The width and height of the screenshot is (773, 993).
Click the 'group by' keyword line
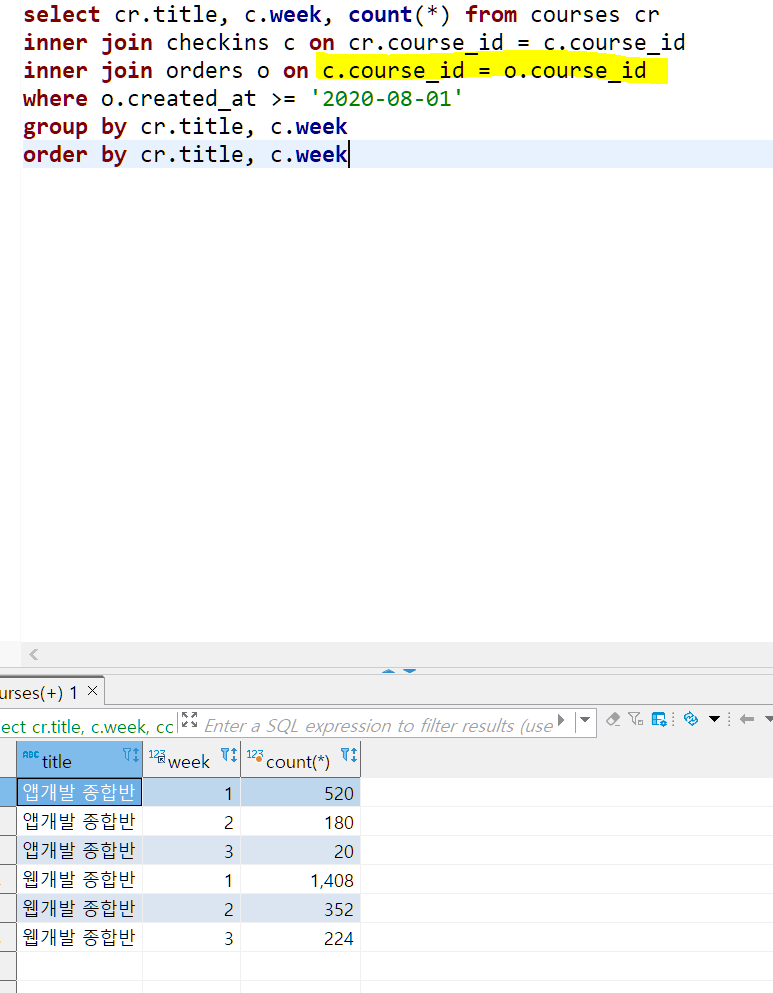[75, 127]
